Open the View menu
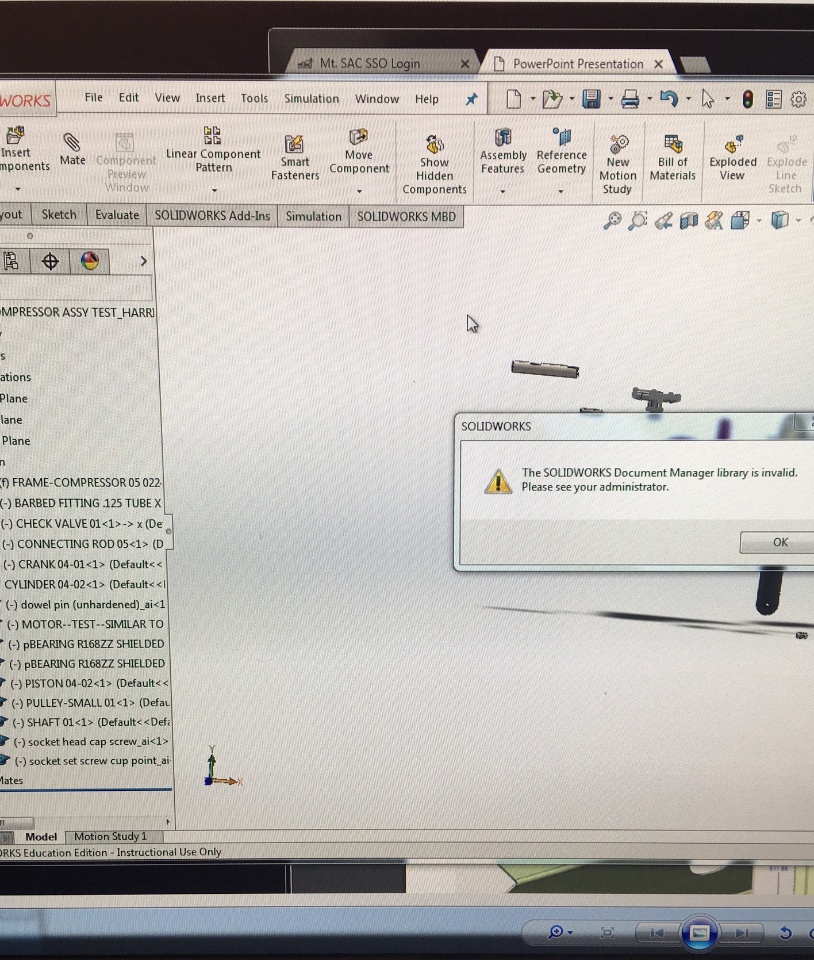Image resolution: width=814 pixels, height=960 pixels. pyautogui.click(x=167, y=98)
